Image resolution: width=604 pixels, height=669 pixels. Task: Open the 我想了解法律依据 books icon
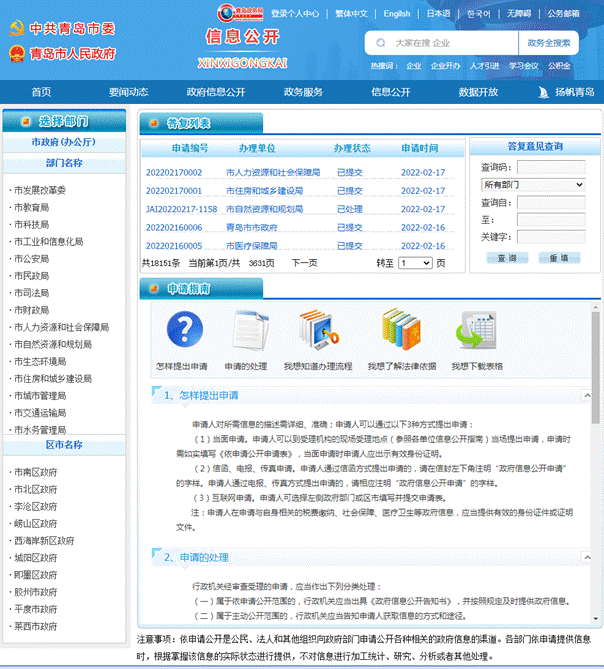tap(400, 330)
